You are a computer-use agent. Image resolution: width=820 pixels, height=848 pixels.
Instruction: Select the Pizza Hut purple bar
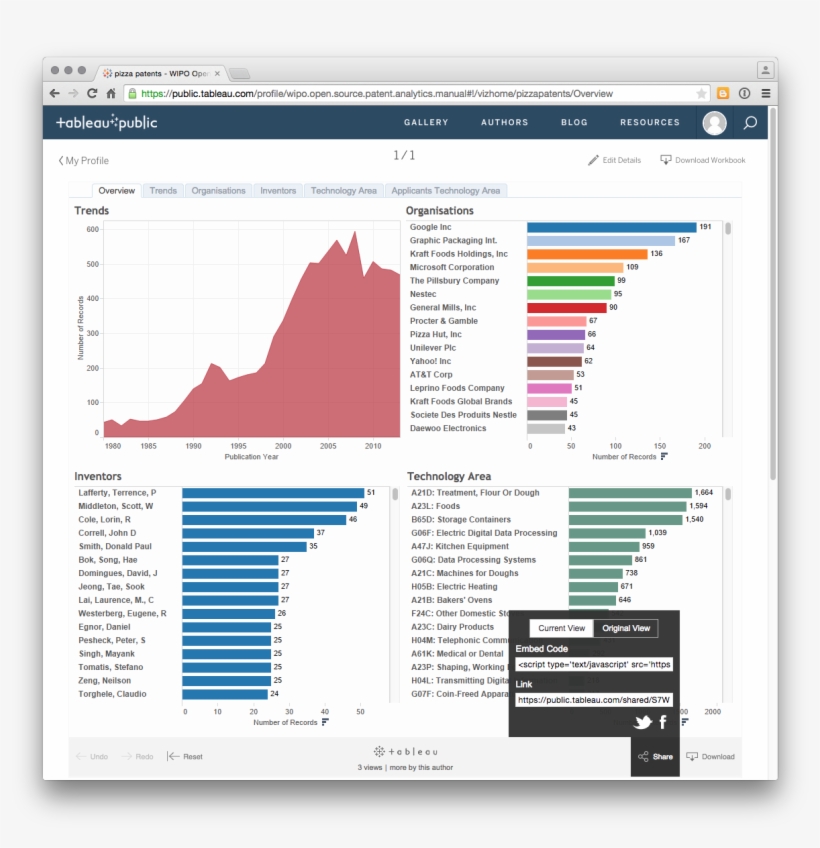556,334
